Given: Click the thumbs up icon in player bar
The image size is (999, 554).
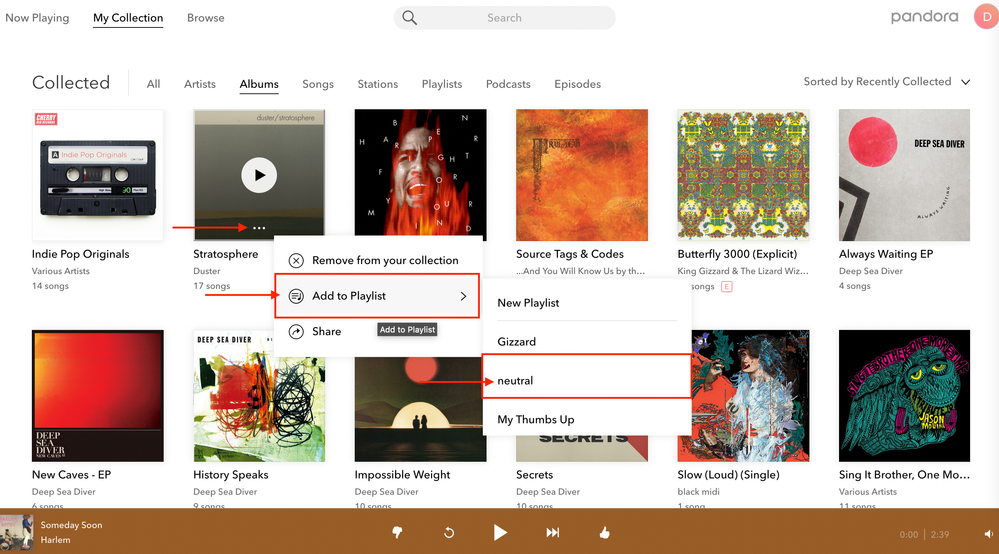Looking at the screenshot, I should (x=604, y=533).
